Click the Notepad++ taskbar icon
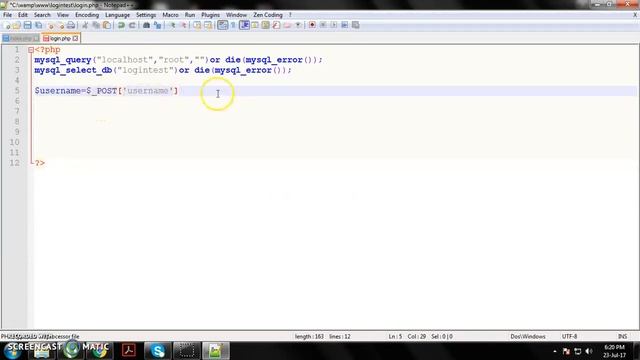This screenshot has width=640, height=360. point(215,351)
